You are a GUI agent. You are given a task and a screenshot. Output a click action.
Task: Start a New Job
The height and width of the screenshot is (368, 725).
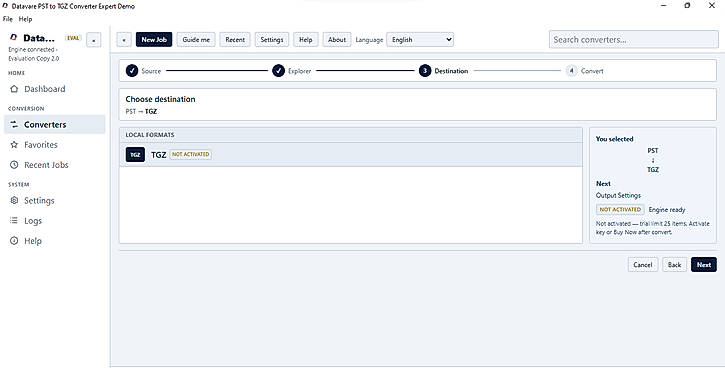(x=154, y=40)
